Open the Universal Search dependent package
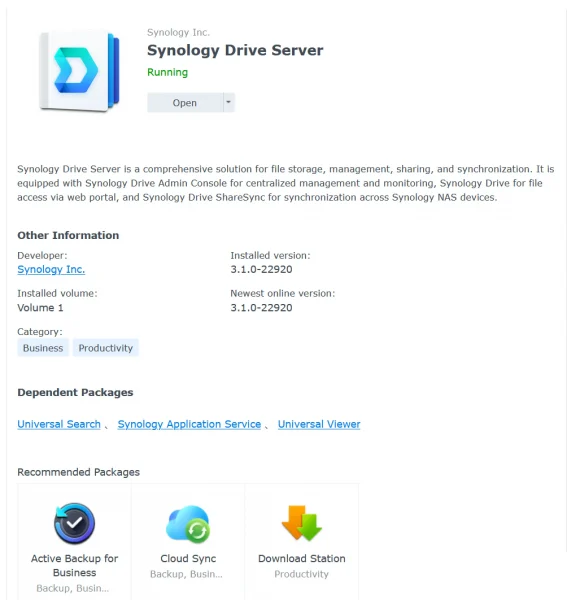Image resolution: width=567 pixels, height=600 pixels. coord(59,424)
